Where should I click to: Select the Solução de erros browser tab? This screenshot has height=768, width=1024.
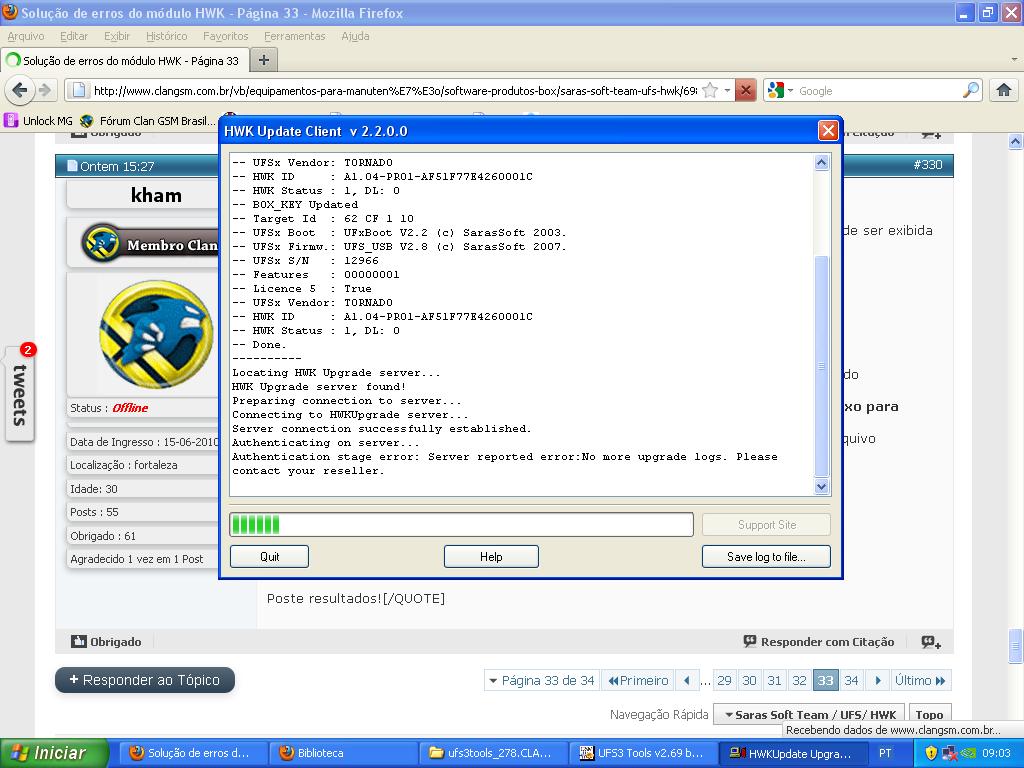coord(125,61)
